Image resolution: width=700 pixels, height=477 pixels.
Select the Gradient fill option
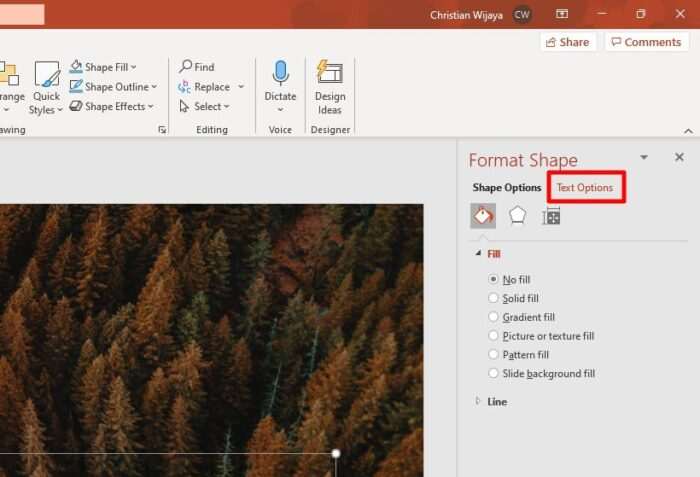(x=521, y=317)
